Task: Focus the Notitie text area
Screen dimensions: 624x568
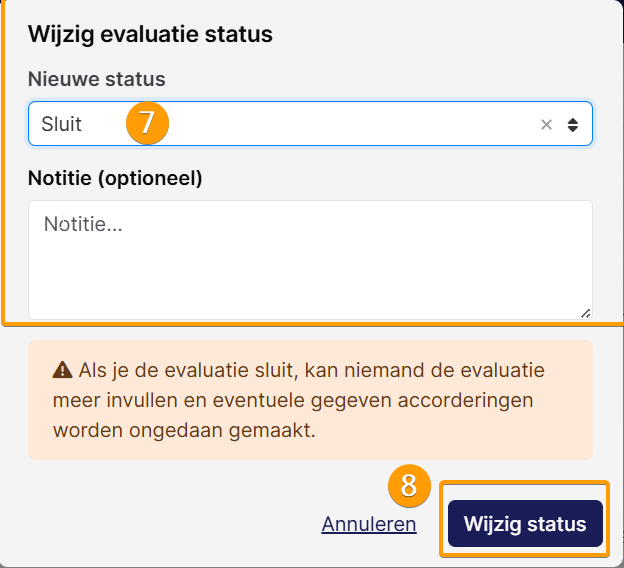Action: [310, 260]
